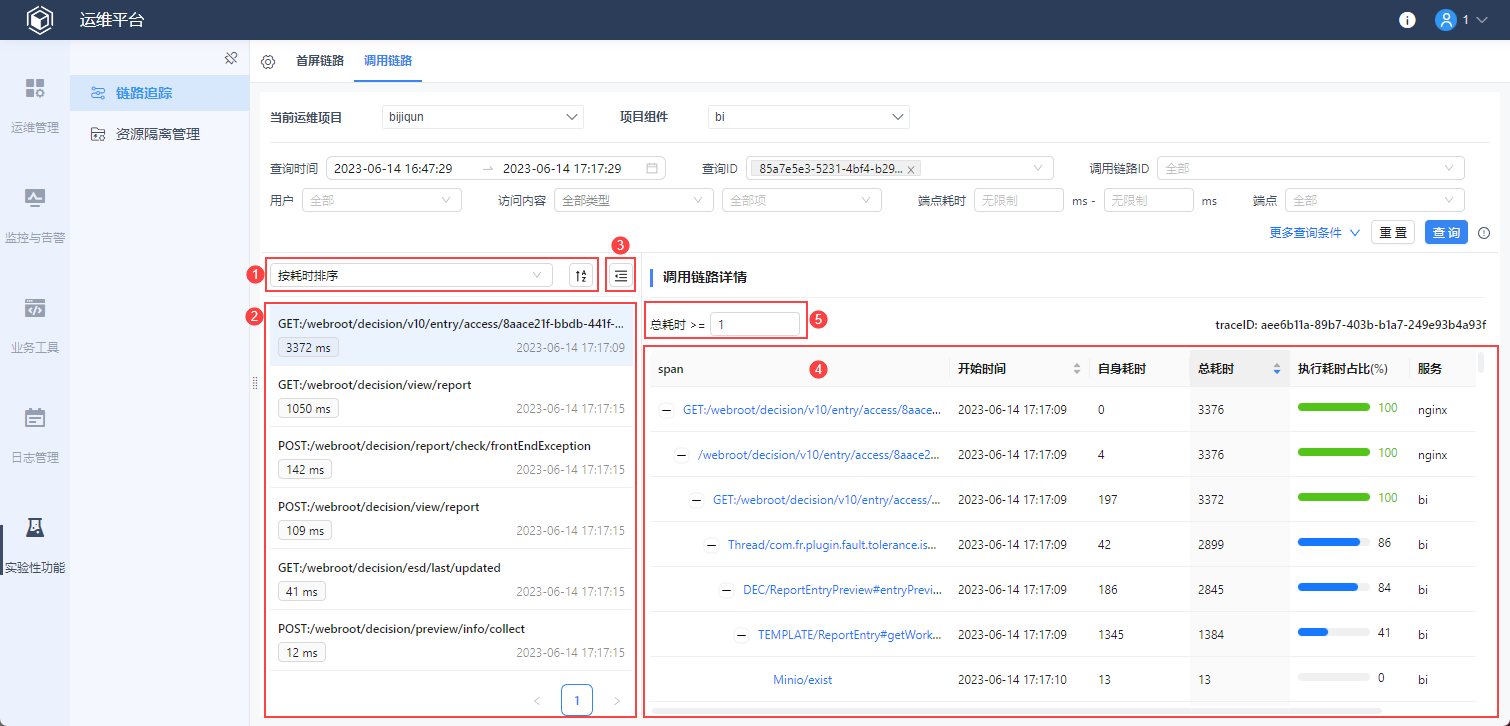Open the 调用链路ID dropdown
The width and height of the screenshot is (1510, 726).
(x=1311, y=169)
